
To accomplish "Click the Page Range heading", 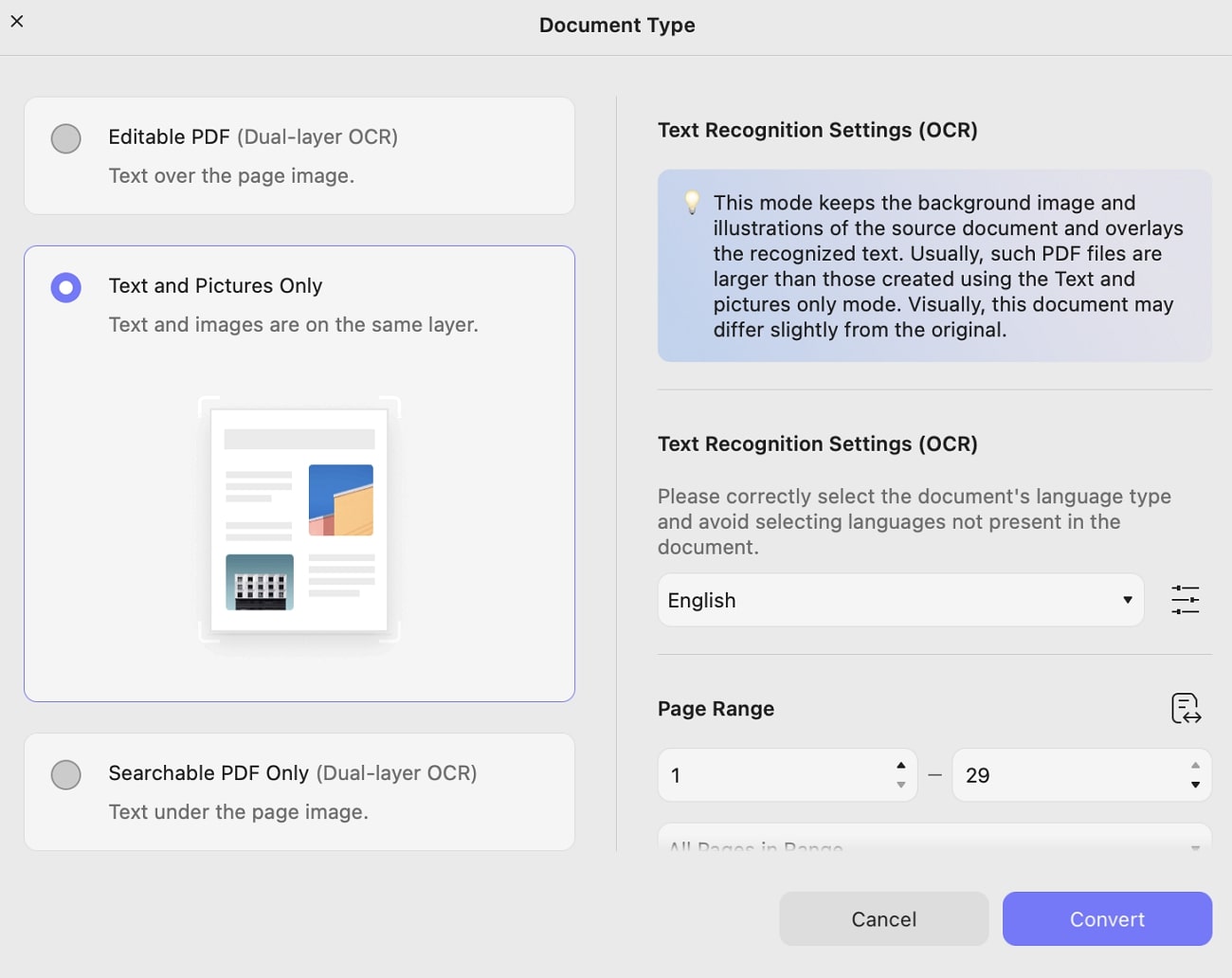I will (716, 709).
